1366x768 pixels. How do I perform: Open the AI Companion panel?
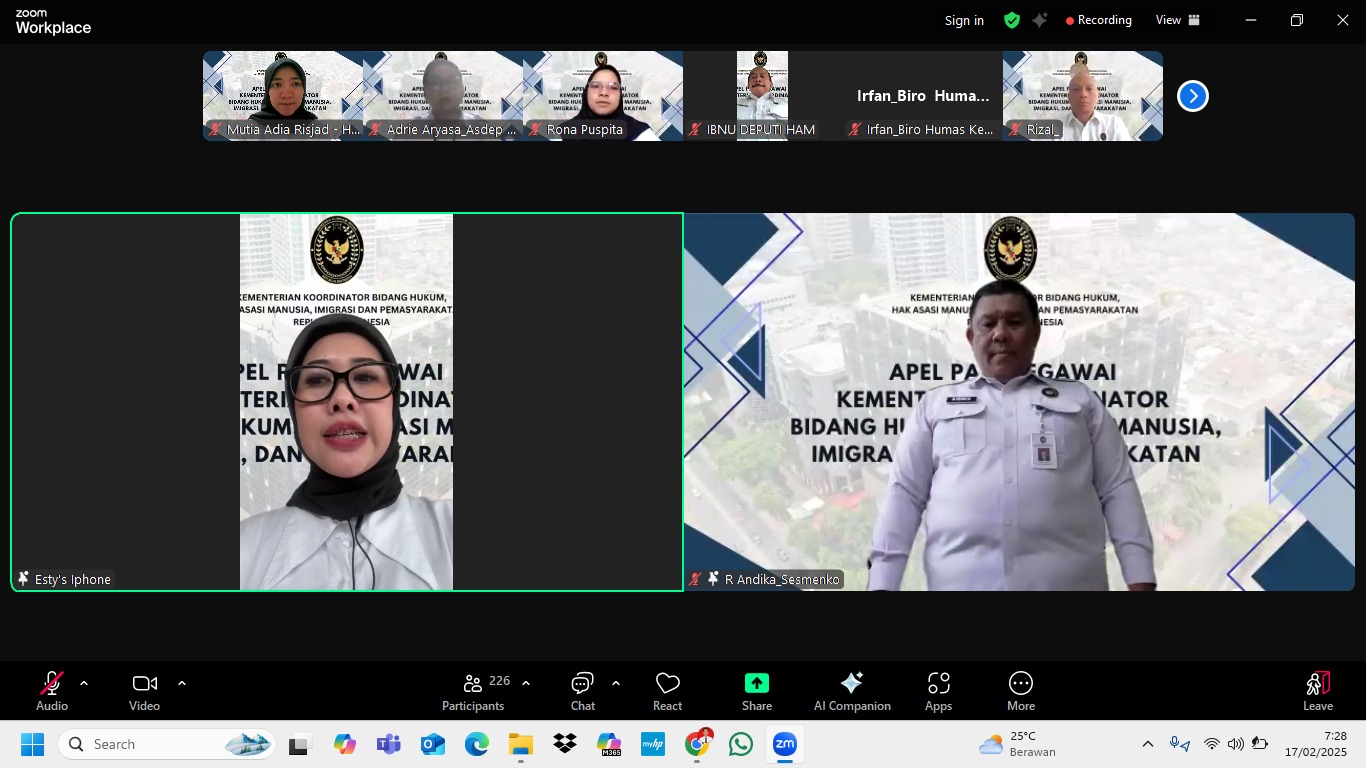coord(851,691)
